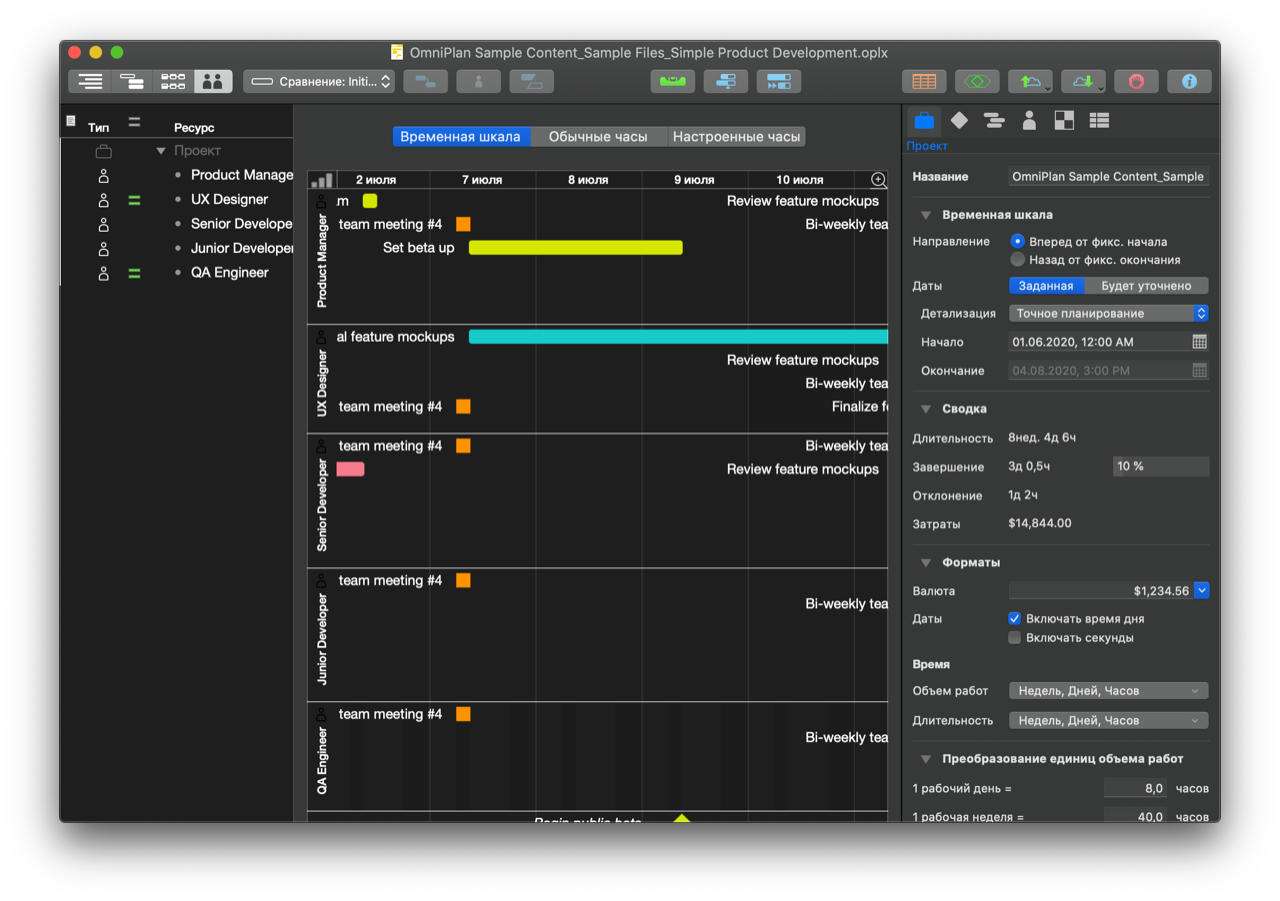This screenshot has width=1280, height=901.
Task: Click the green Level resources icon
Action: pyautogui.click(x=673, y=82)
